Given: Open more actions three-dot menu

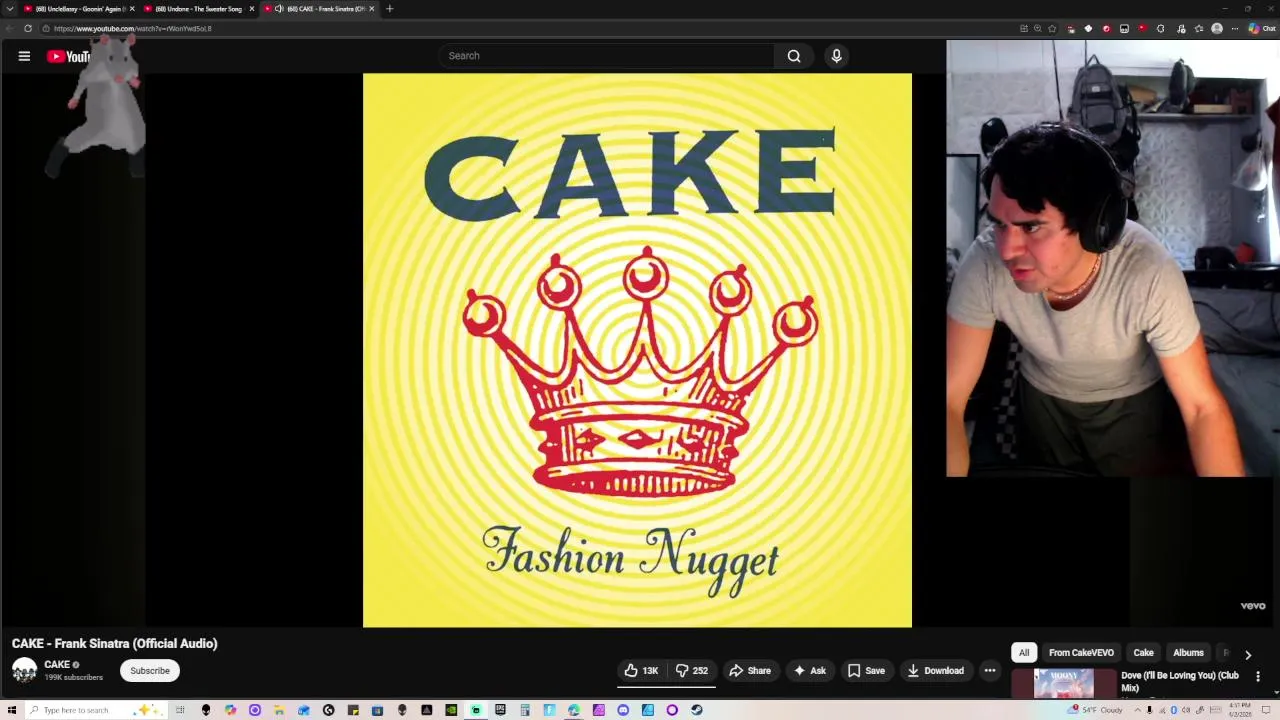Looking at the screenshot, I should point(990,670).
